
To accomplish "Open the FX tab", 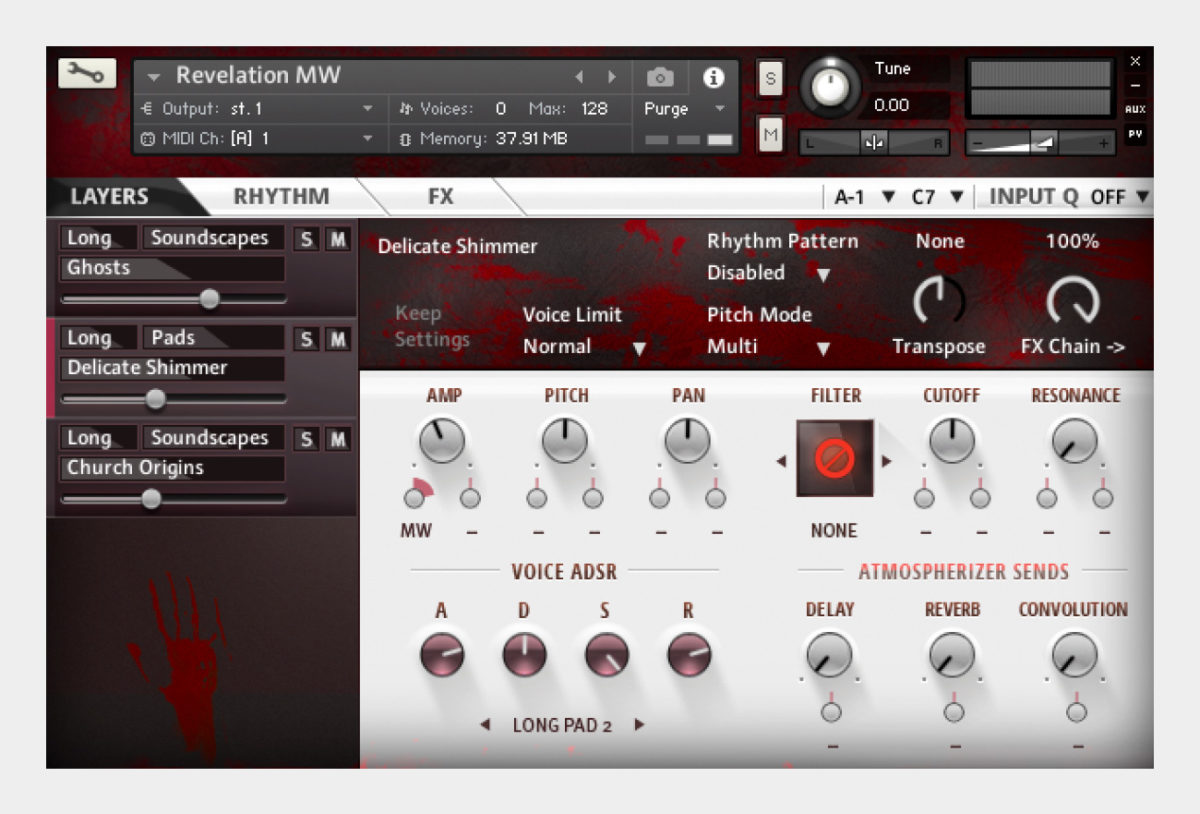I will [440, 196].
